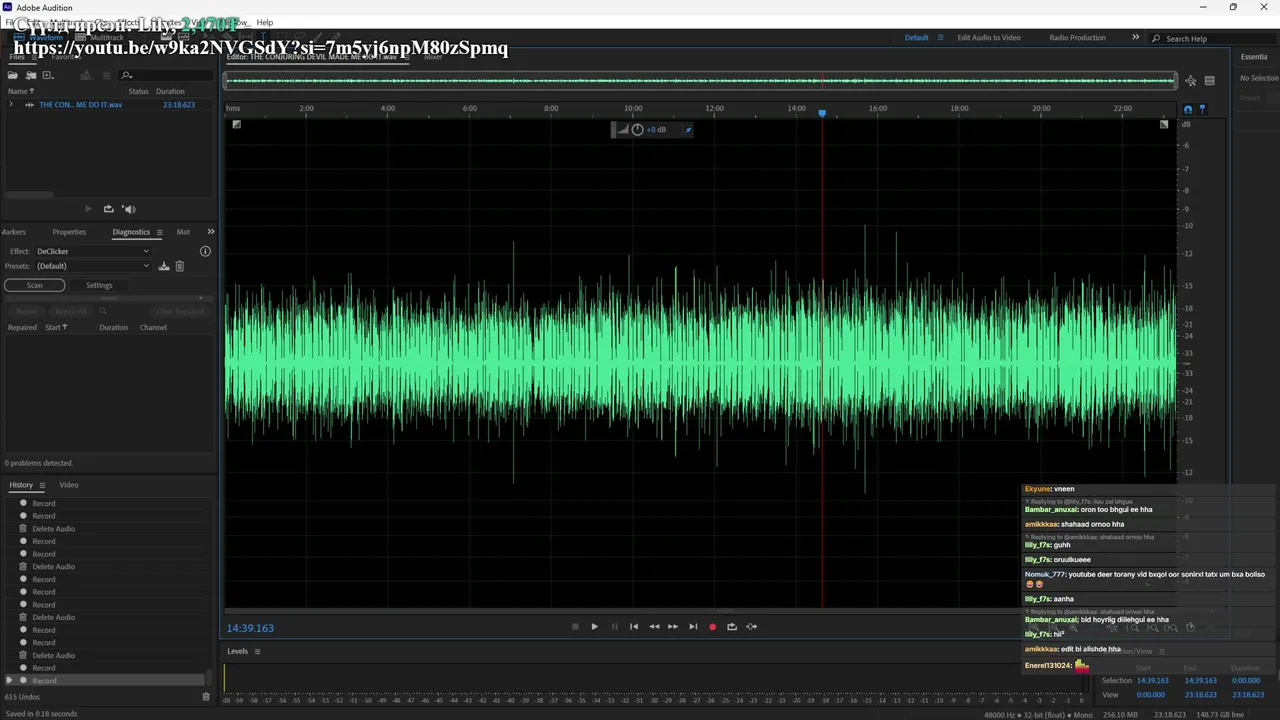Select the file THE CON... ME DO IT.wav
Screen dimensions: 1280x720
click(x=80, y=105)
